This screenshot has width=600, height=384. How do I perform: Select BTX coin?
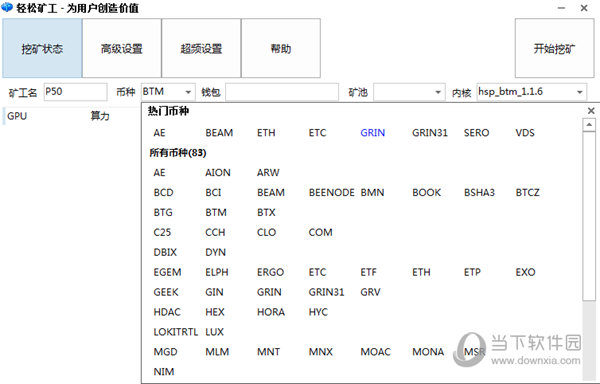[266, 212]
